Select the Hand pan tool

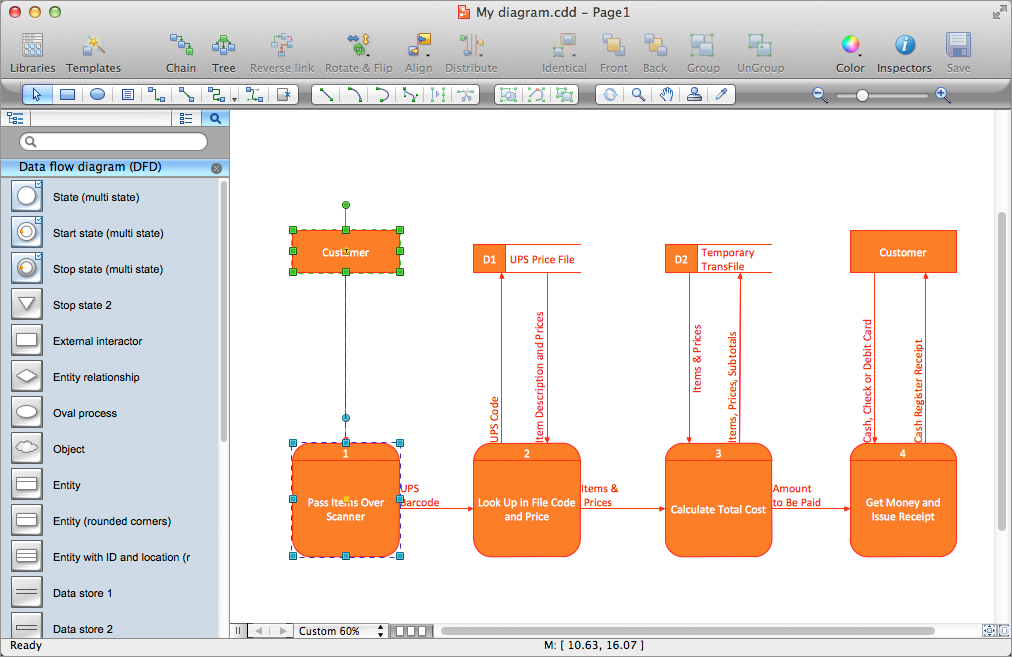tap(667, 95)
